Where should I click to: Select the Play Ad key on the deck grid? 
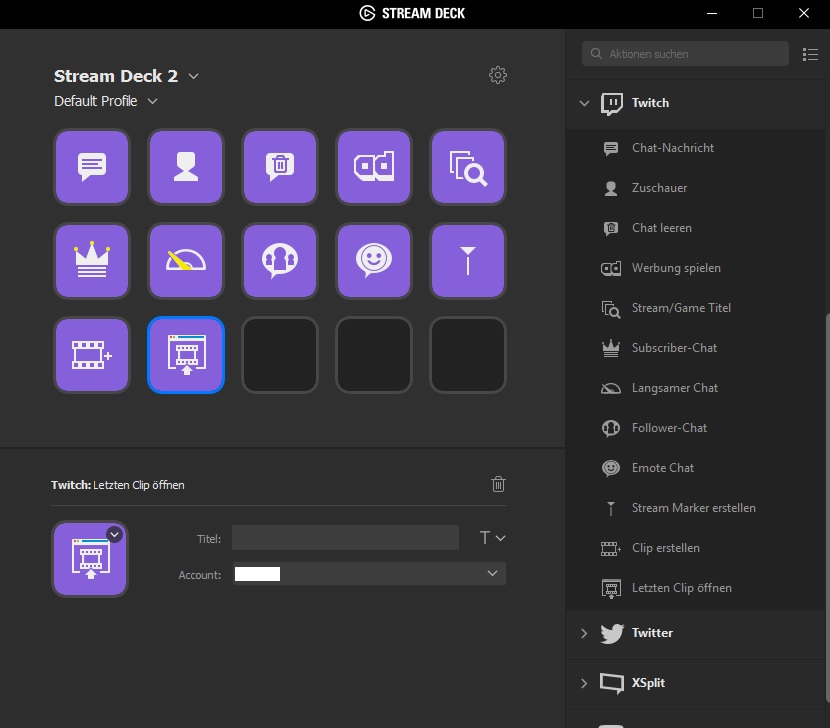(x=374, y=167)
